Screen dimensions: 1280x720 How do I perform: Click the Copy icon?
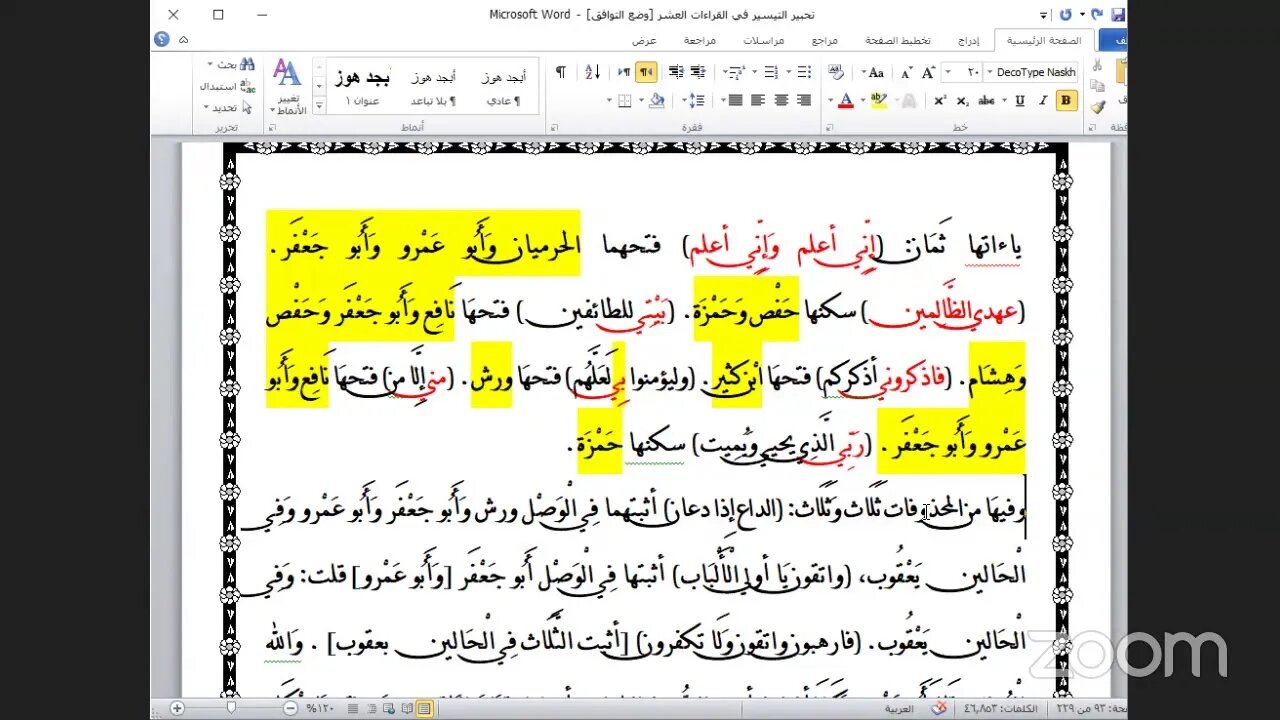coord(1098,85)
